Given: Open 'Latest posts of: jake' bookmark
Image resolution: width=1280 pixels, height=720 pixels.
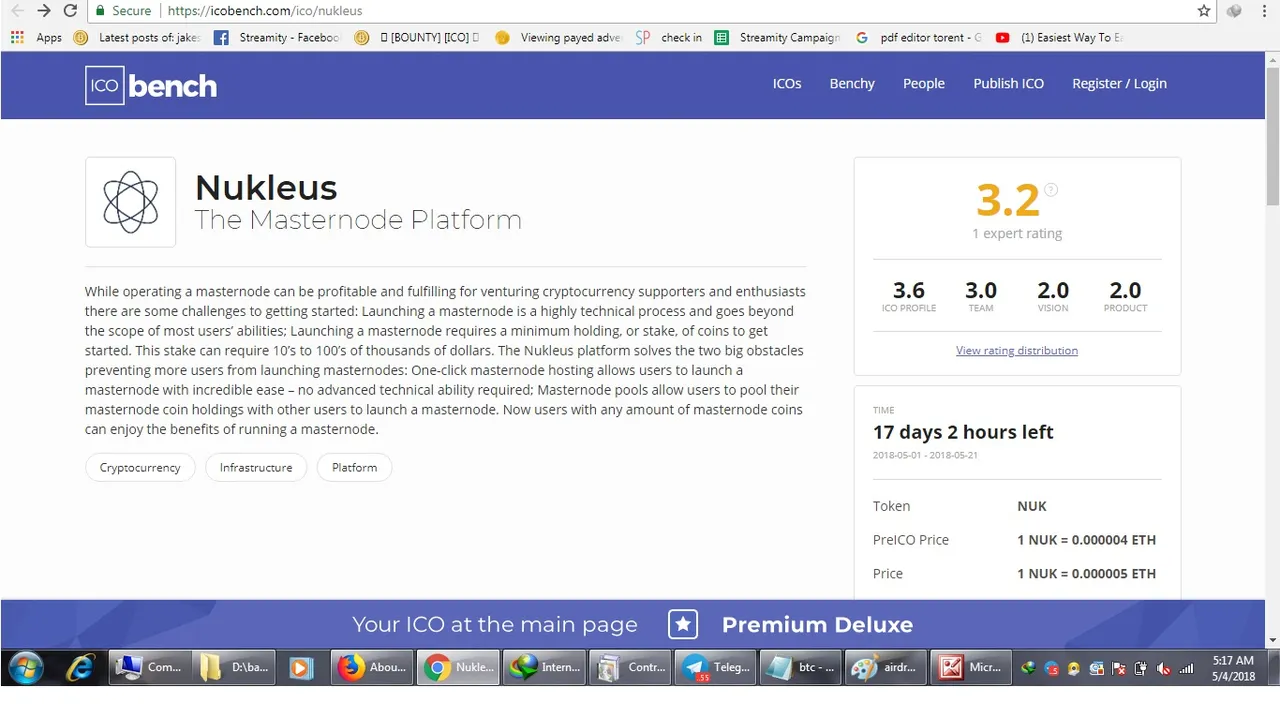Looking at the screenshot, I should tap(138, 37).
